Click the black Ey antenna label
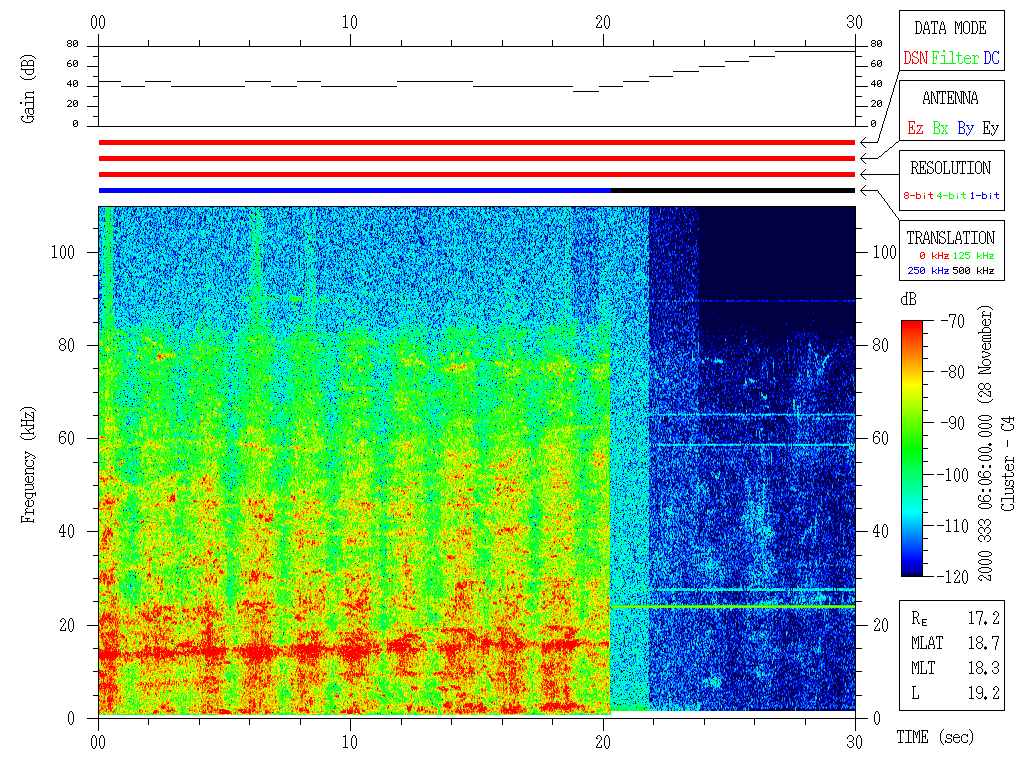The height and width of the screenshot is (768, 1024). 990,129
